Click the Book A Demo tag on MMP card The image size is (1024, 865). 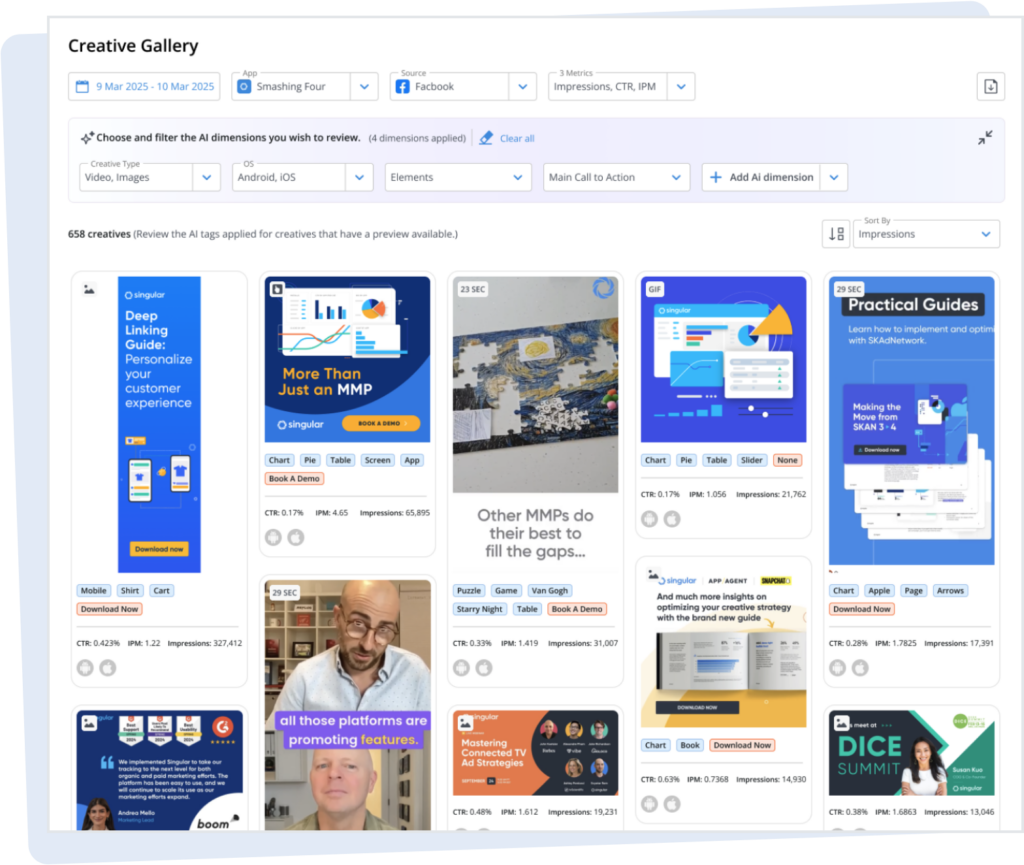point(295,479)
